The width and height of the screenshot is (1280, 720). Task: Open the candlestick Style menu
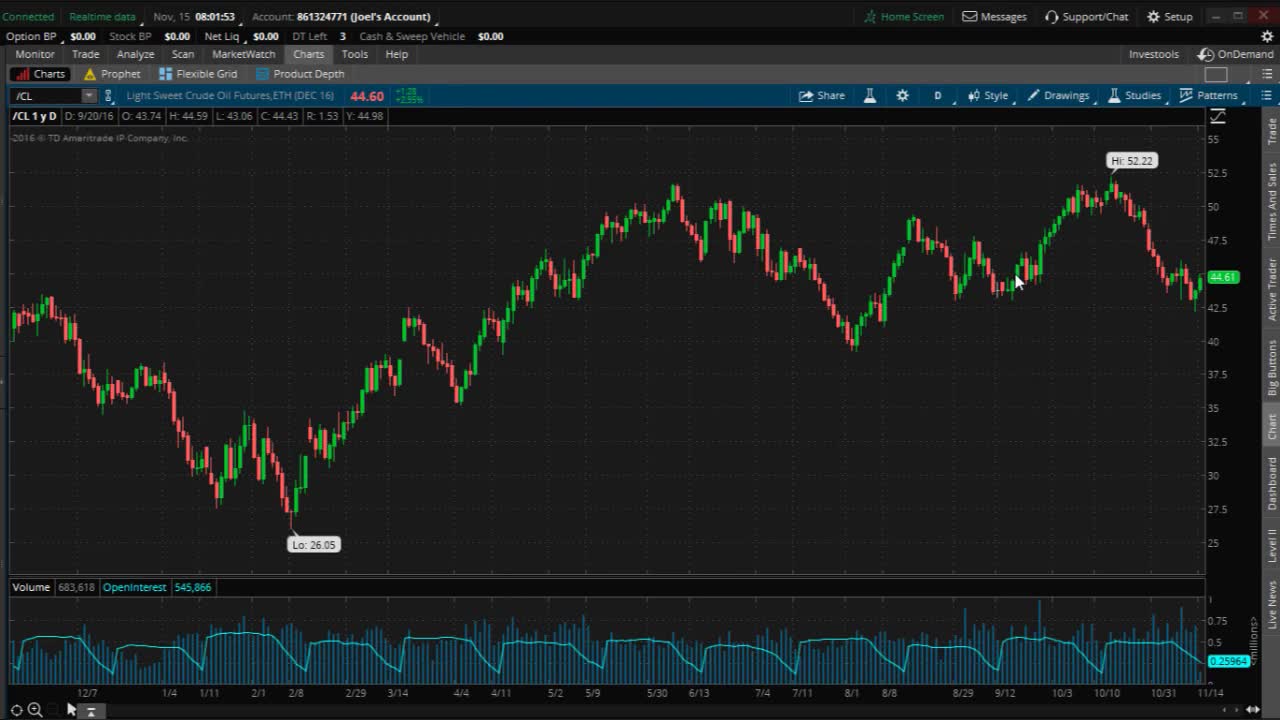988,96
